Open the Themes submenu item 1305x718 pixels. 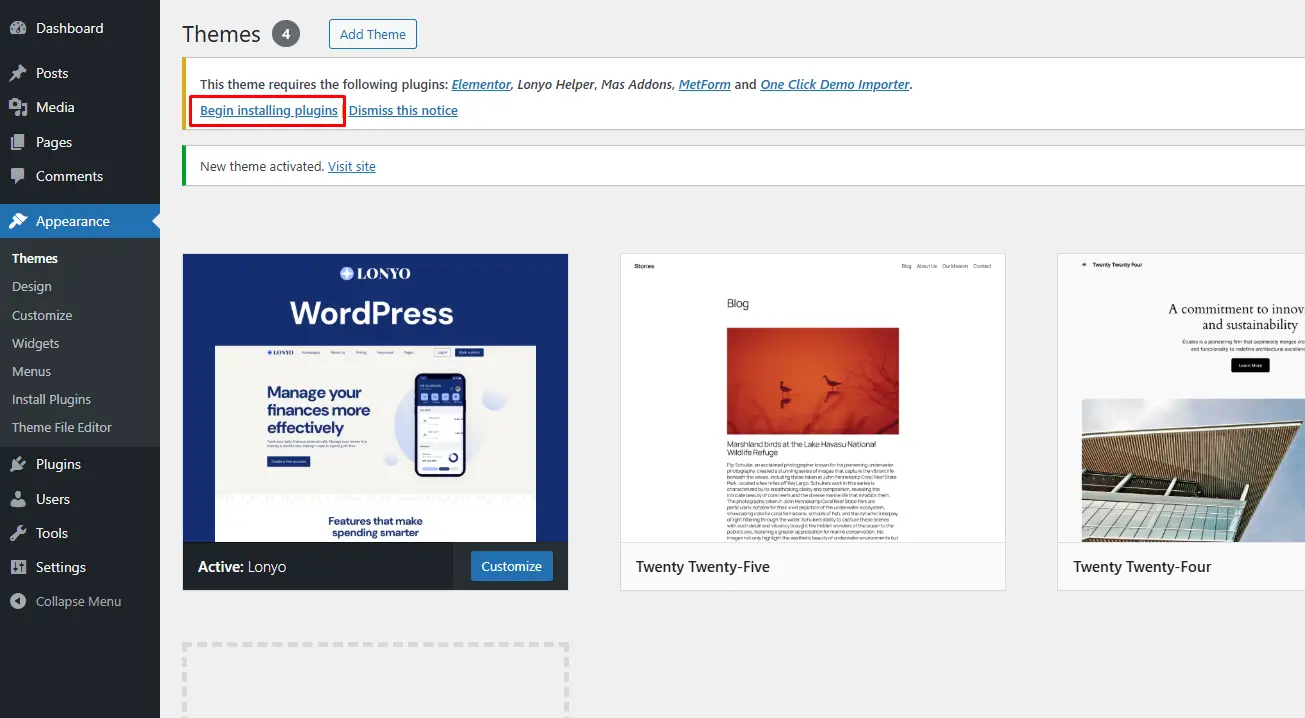pyautogui.click(x=35, y=258)
